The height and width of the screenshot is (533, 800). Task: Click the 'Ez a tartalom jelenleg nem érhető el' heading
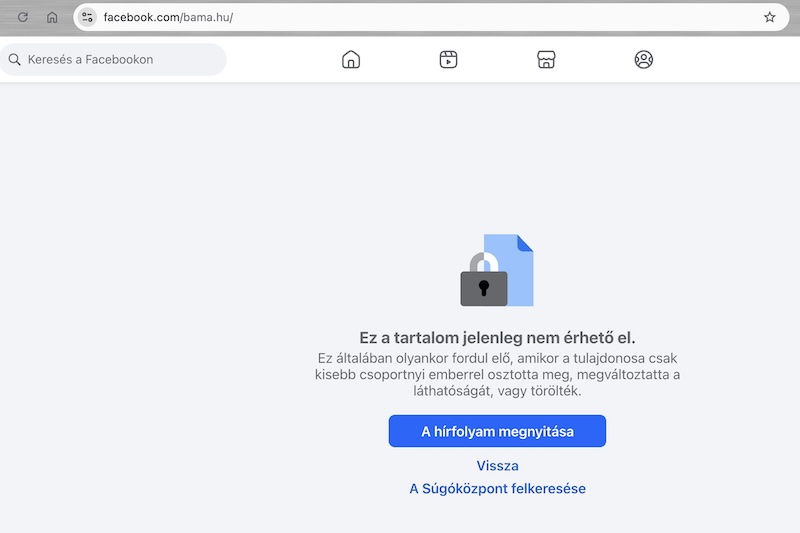497,338
